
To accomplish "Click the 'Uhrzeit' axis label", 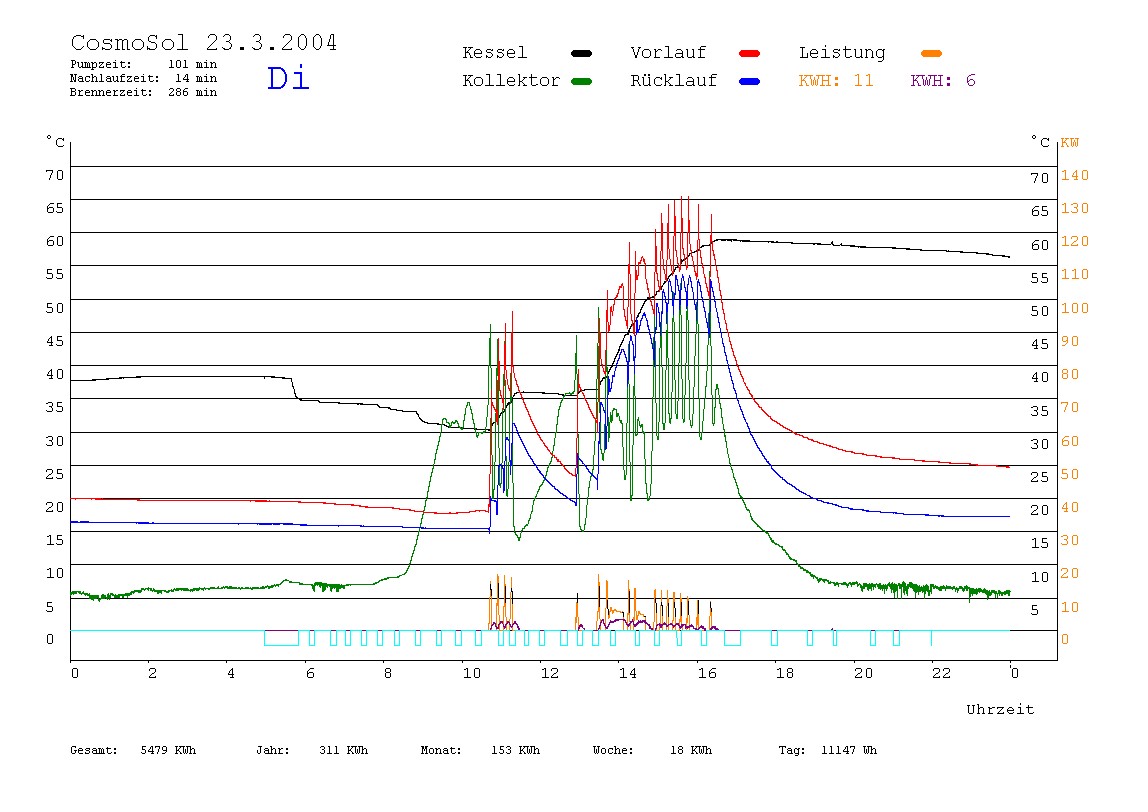I will click(x=1000, y=709).
